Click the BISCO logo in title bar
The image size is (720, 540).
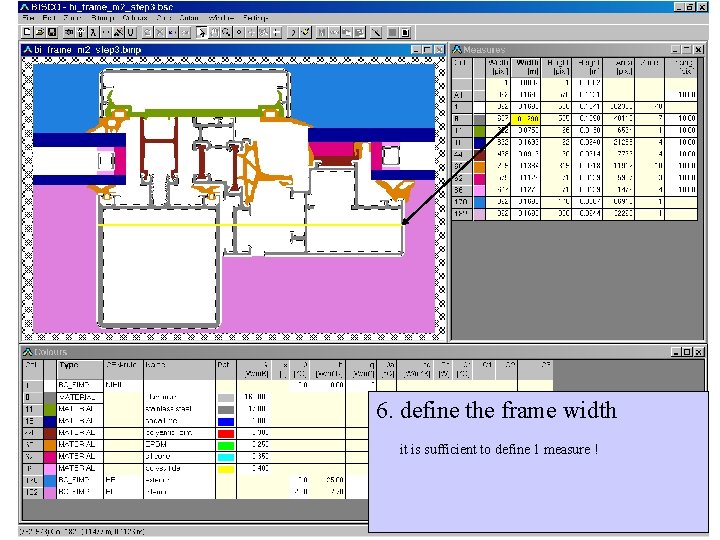pyautogui.click(x=25, y=7)
